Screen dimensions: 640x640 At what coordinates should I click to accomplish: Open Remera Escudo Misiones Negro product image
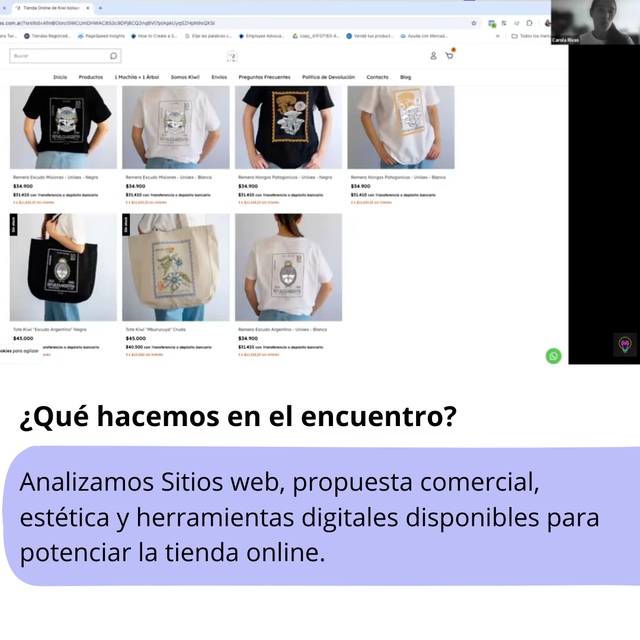(63, 127)
